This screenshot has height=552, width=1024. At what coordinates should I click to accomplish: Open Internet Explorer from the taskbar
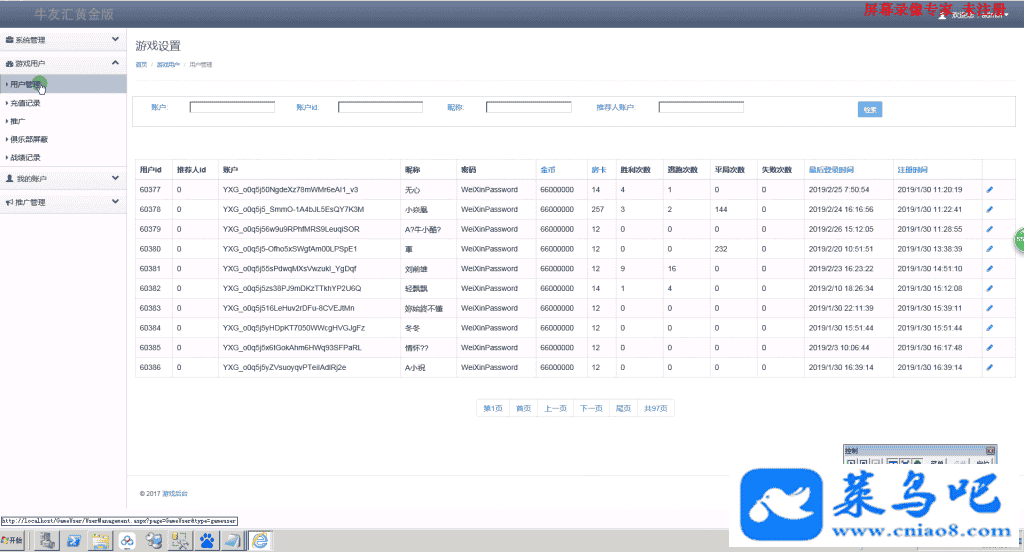260,540
